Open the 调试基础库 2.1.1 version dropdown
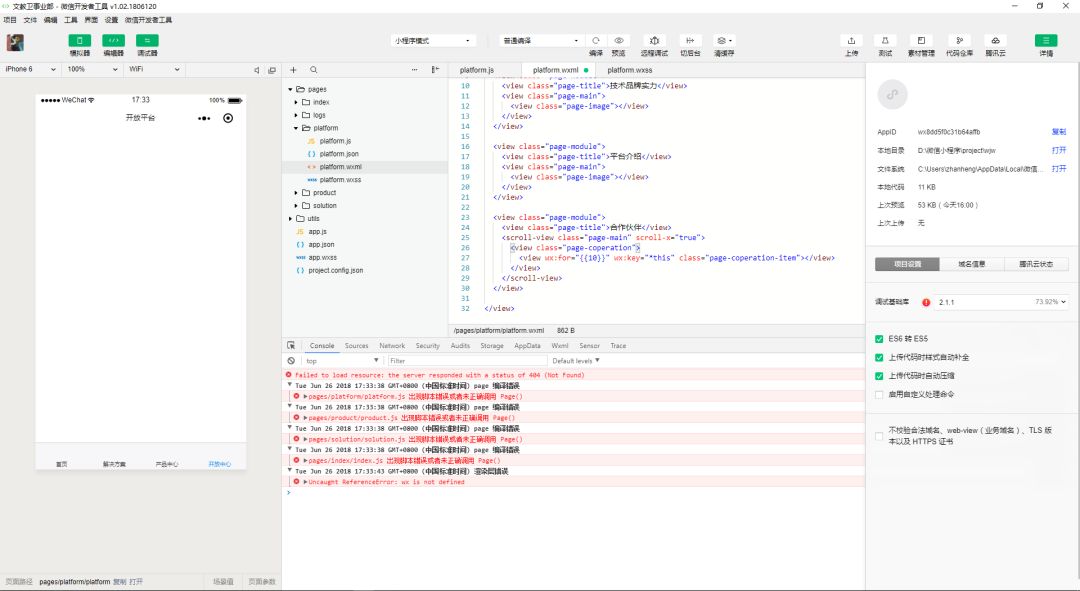 pyautogui.click(x=1001, y=302)
